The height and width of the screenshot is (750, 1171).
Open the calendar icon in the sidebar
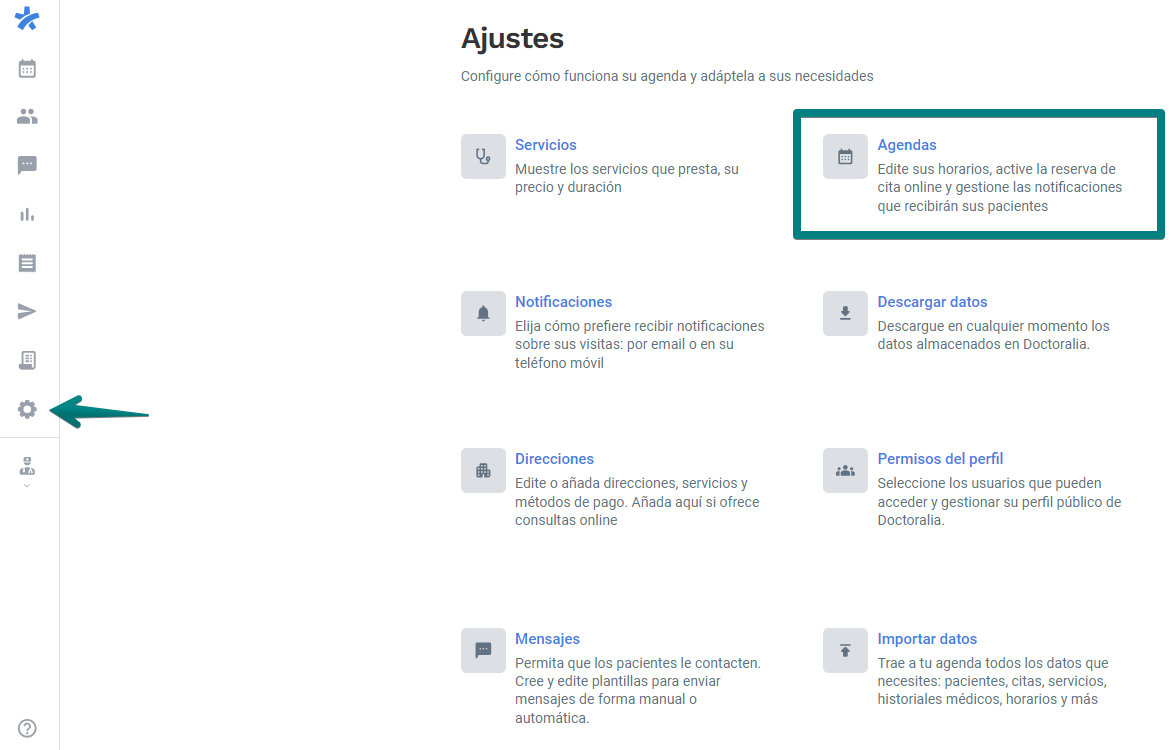click(27, 68)
